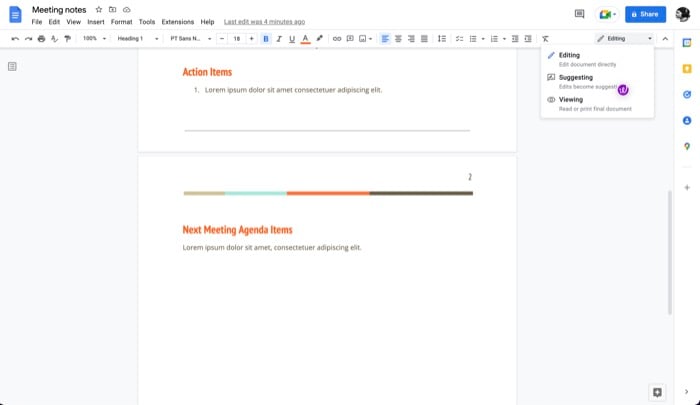Open bulleted list options arrow

pos(483,39)
